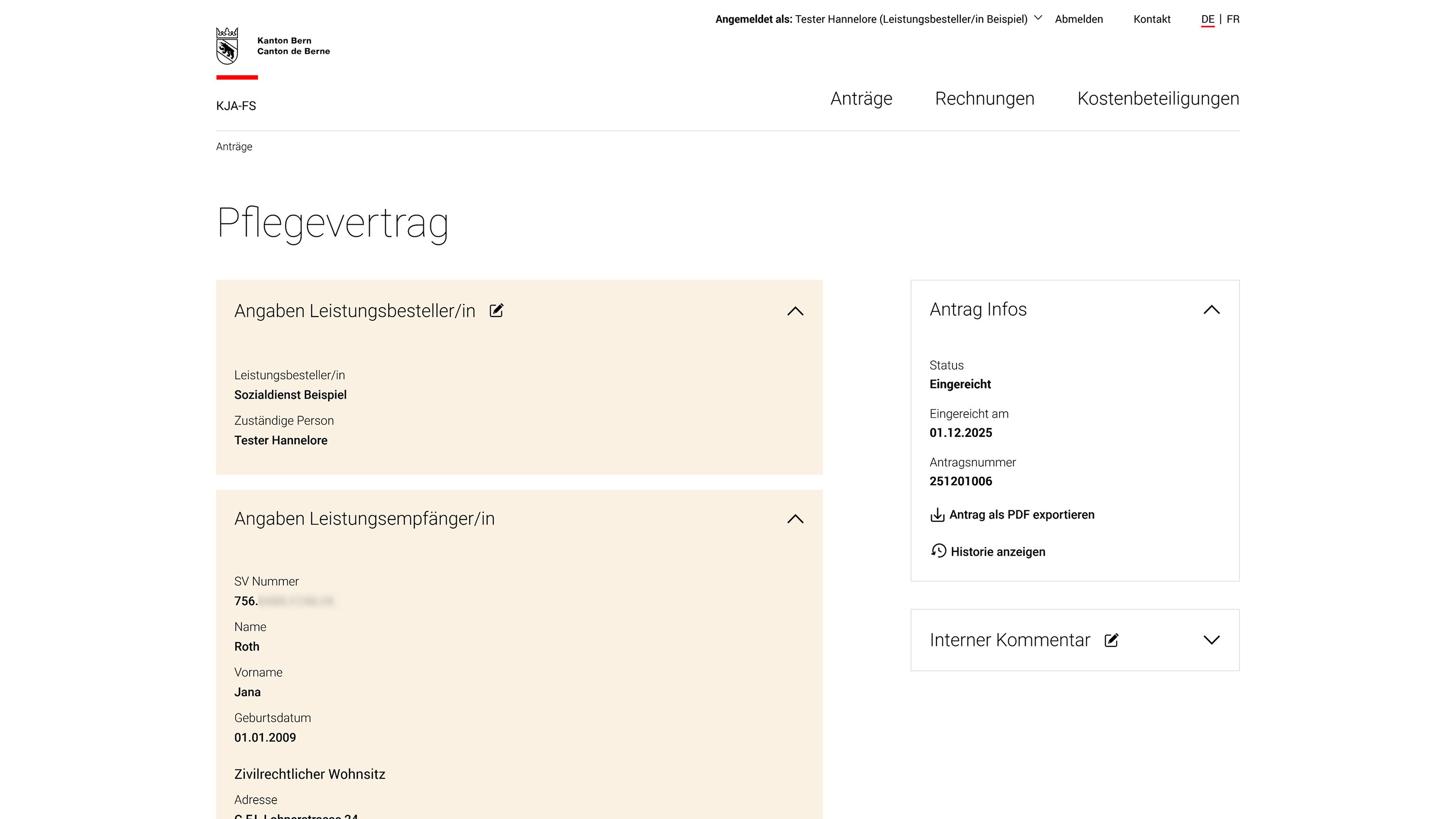Collapse the Angaben Leistungsbesteller/in section
The image size is (1456, 819).
(x=795, y=311)
